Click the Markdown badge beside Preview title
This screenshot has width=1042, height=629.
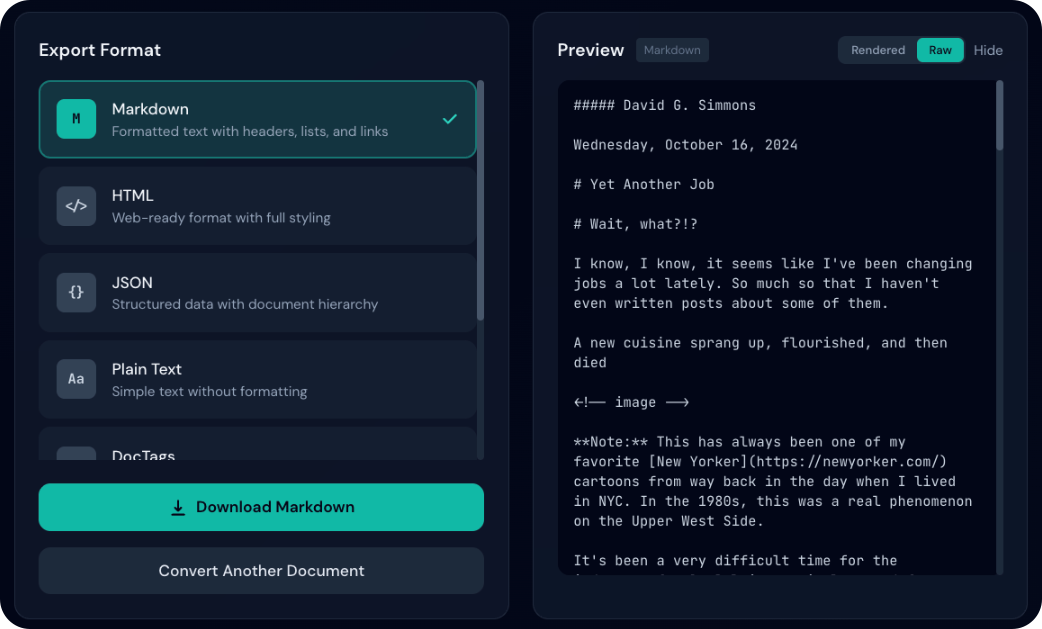click(x=672, y=50)
